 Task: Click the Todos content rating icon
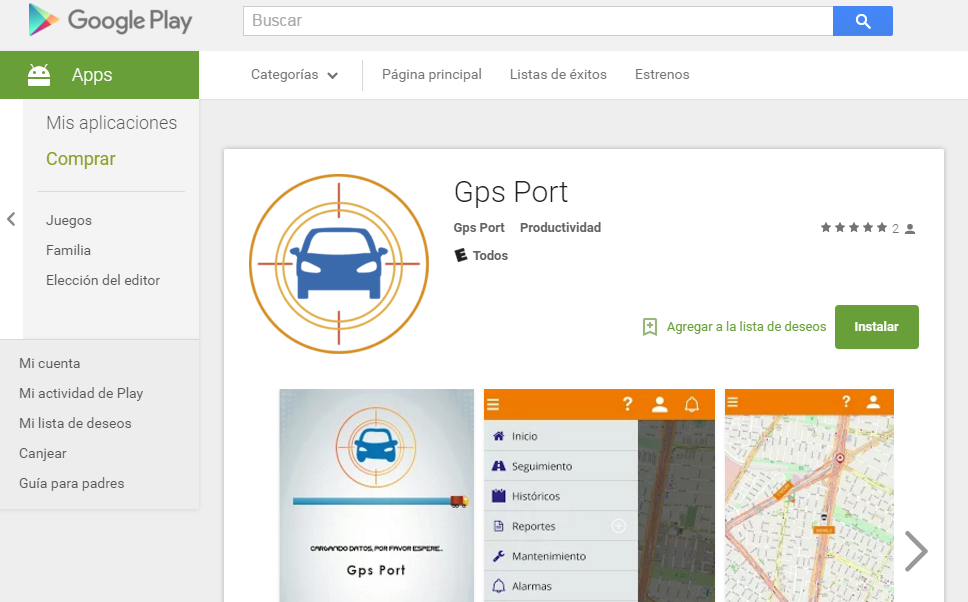pyautogui.click(x=461, y=256)
